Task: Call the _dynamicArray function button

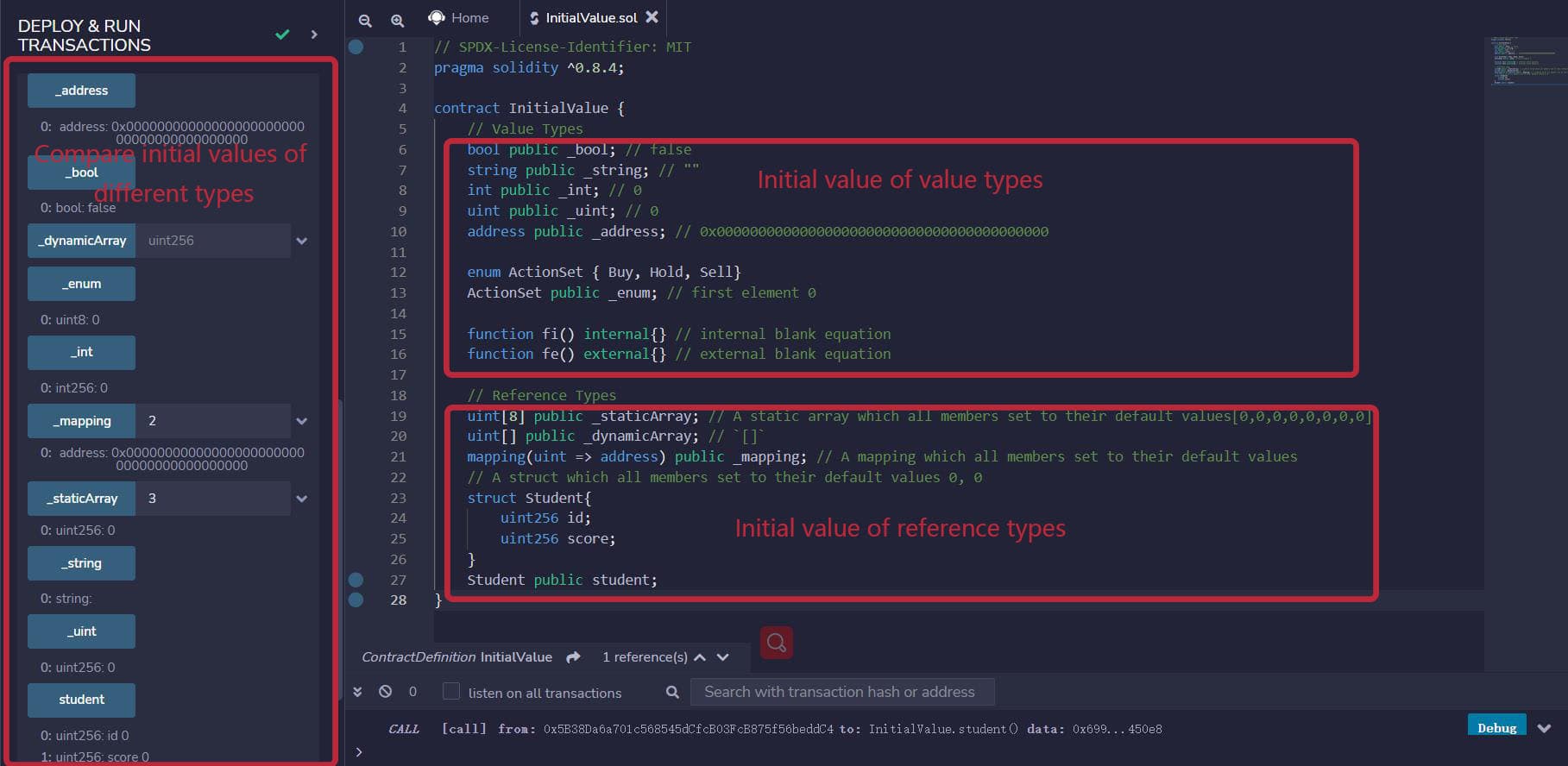Action: 81,241
